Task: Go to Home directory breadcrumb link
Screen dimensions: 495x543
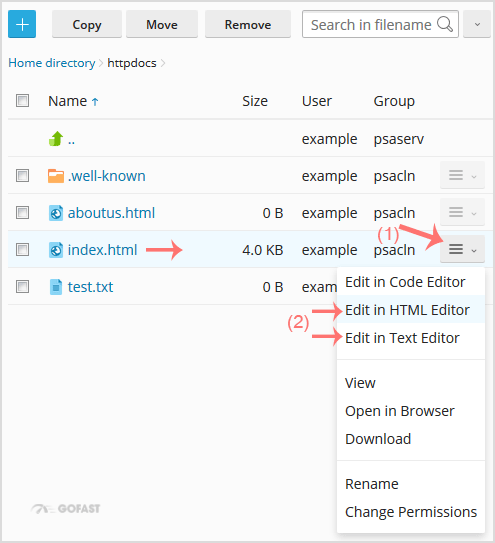Action: [x=52, y=63]
